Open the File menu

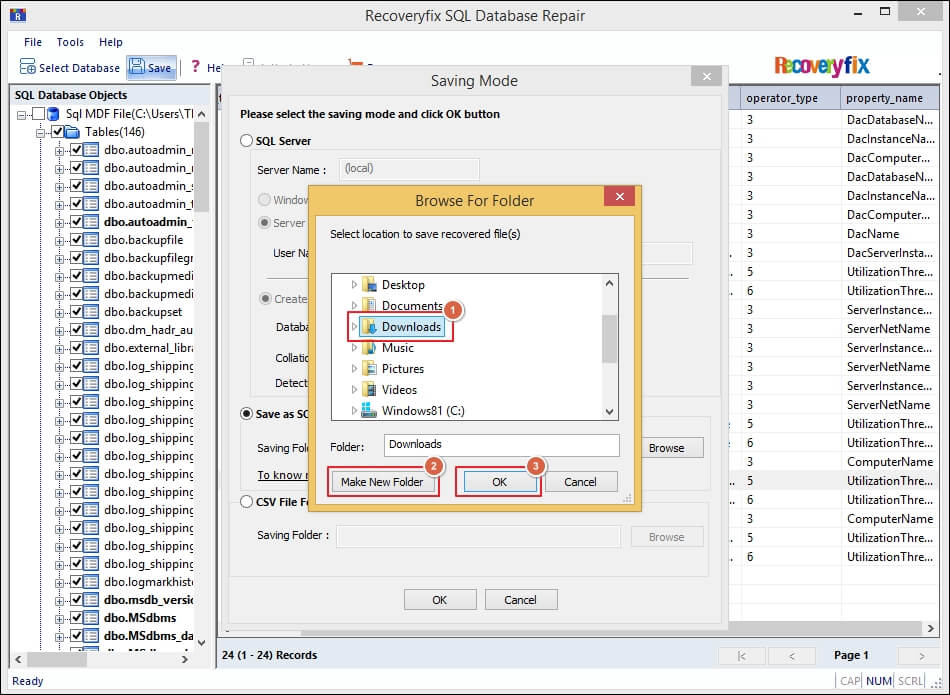(33, 42)
